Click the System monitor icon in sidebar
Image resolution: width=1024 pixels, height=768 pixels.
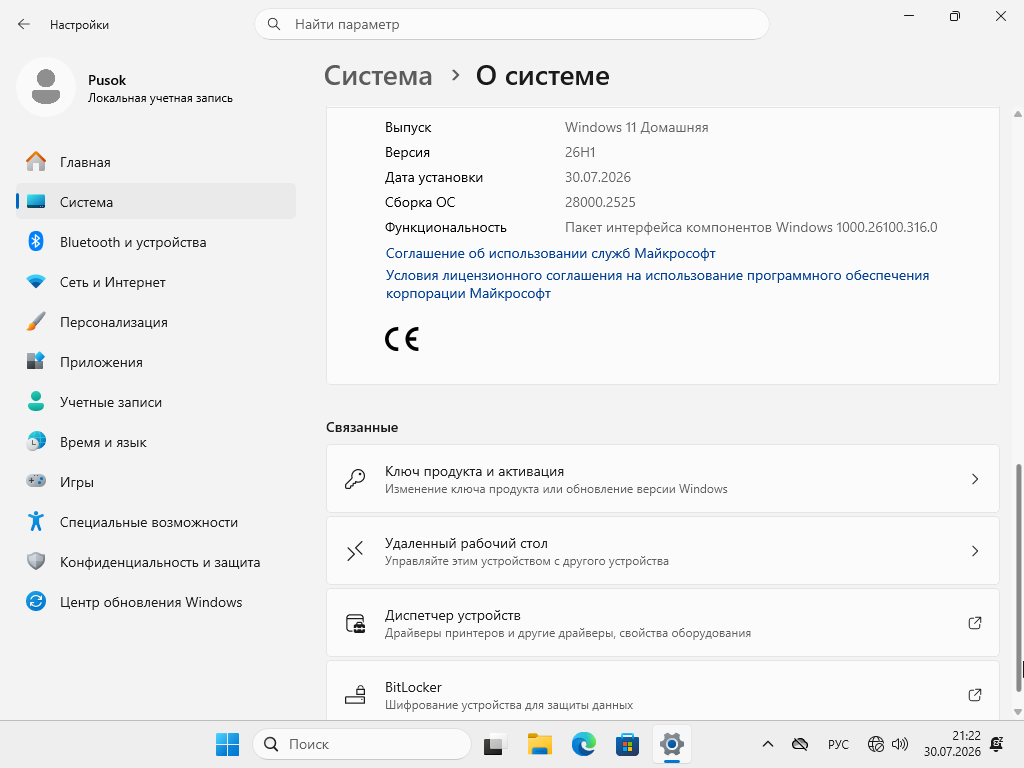coord(36,202)
